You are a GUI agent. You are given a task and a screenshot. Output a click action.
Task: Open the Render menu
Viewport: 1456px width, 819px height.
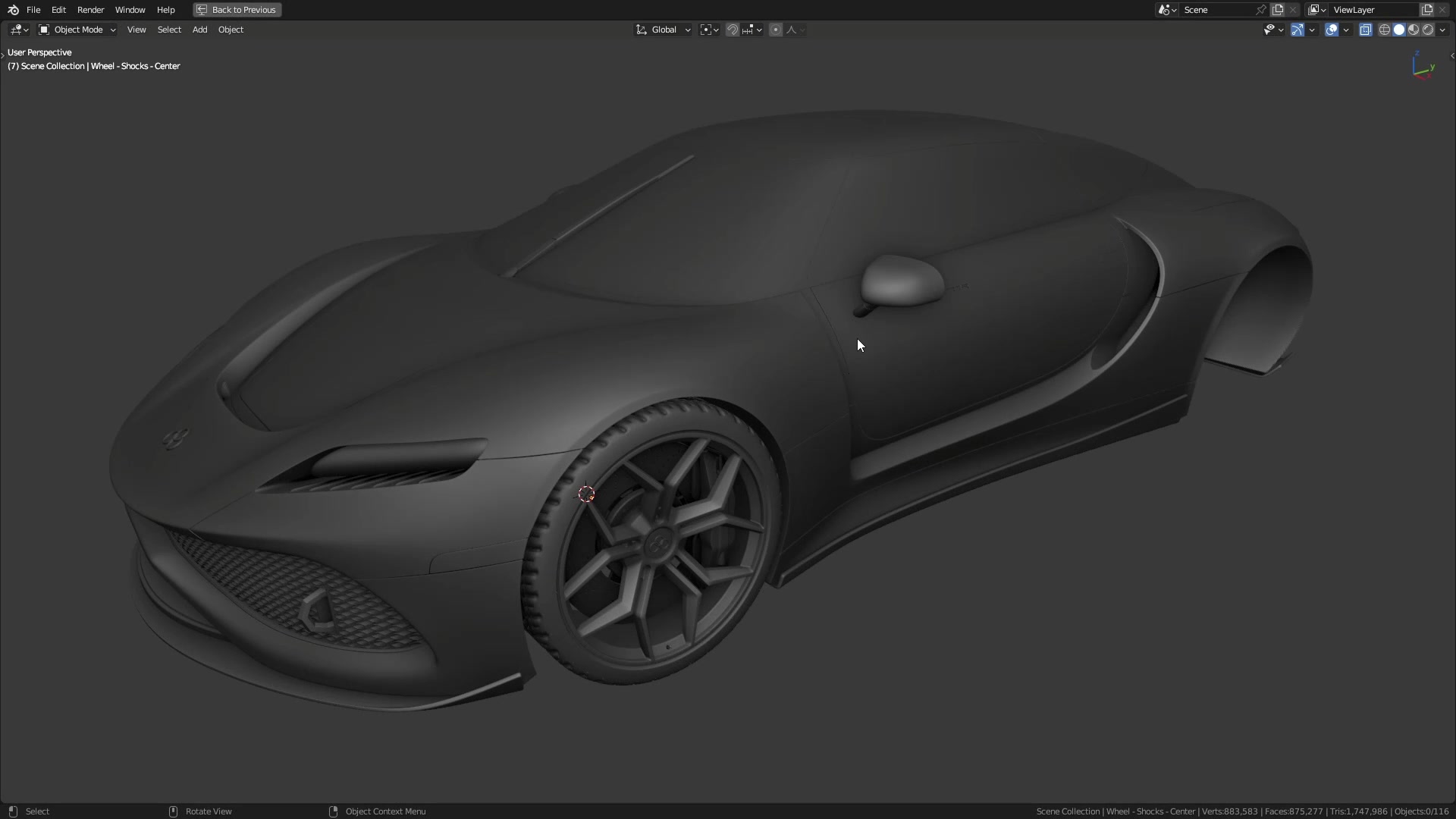(90, 10)
